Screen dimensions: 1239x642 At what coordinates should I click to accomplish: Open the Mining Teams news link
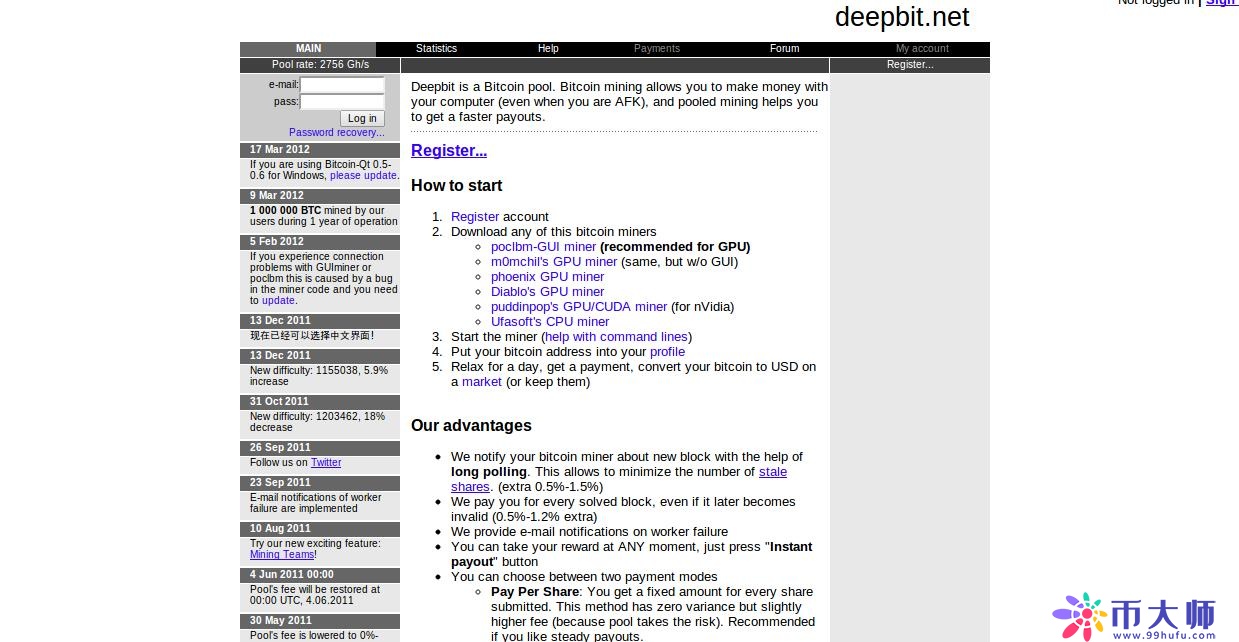pyautogui.click(x=281, y=555)
